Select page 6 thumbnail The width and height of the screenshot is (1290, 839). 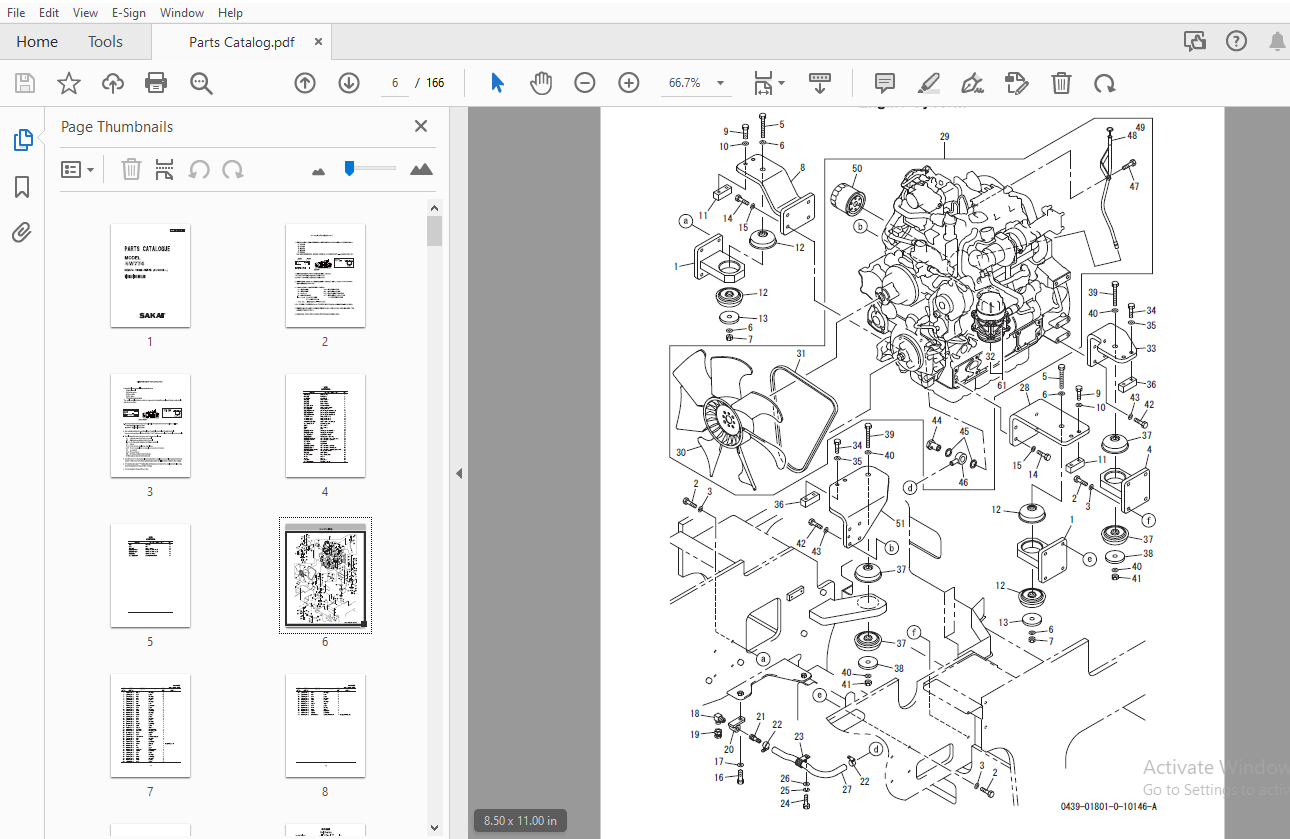(325, 576)
